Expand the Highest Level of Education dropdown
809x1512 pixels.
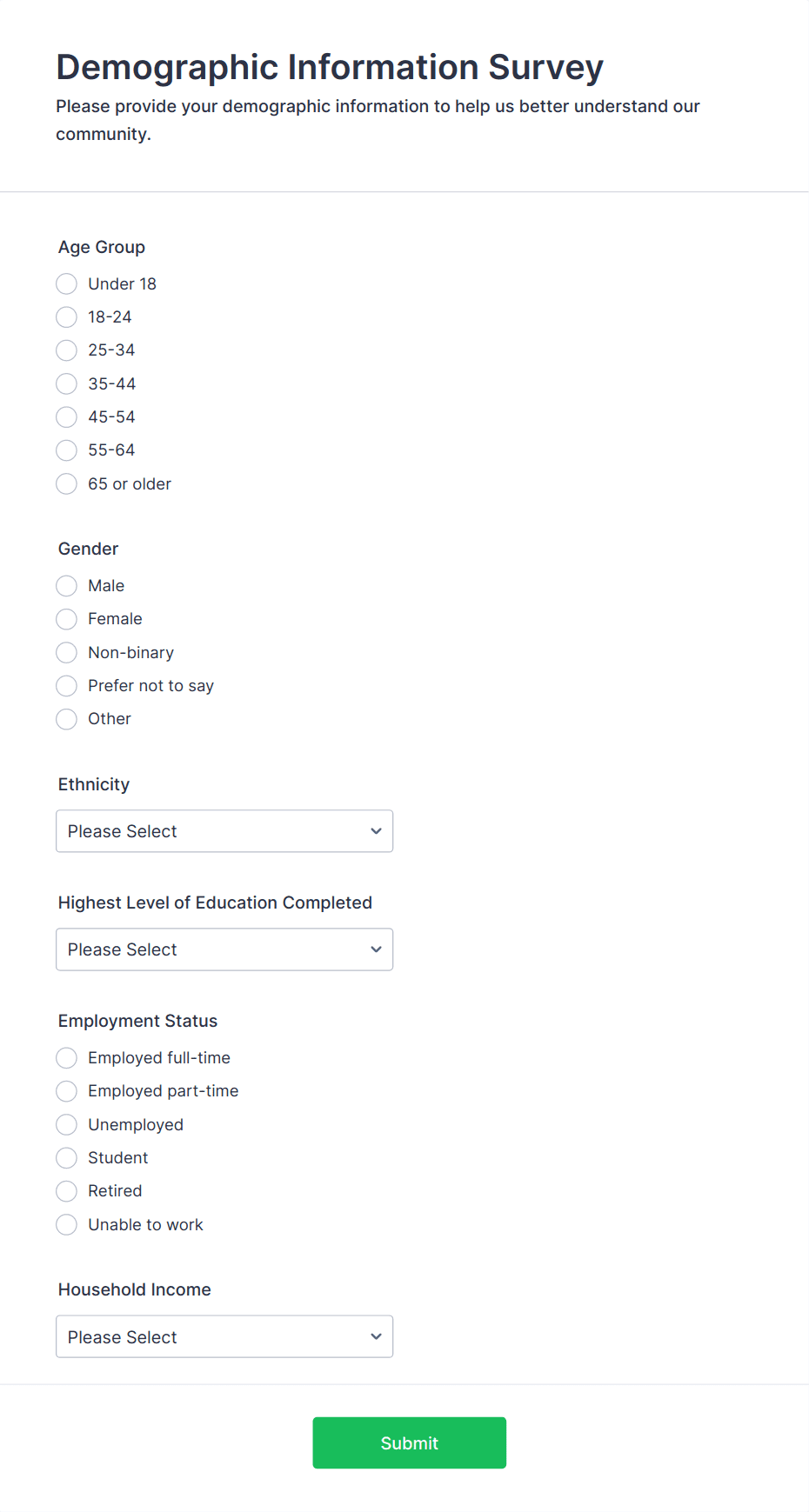224,949
